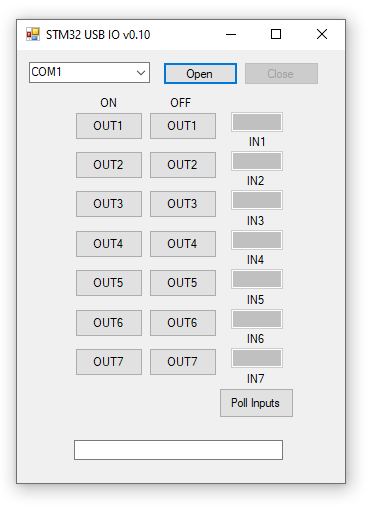Click the IN4 gray indicator box

click(x=257, y=240)
